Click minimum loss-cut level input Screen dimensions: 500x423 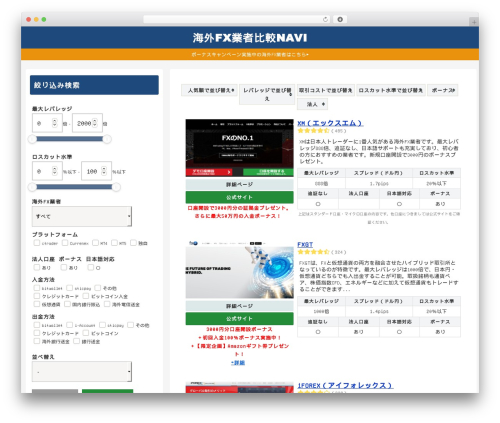click(x=47, y=171)
